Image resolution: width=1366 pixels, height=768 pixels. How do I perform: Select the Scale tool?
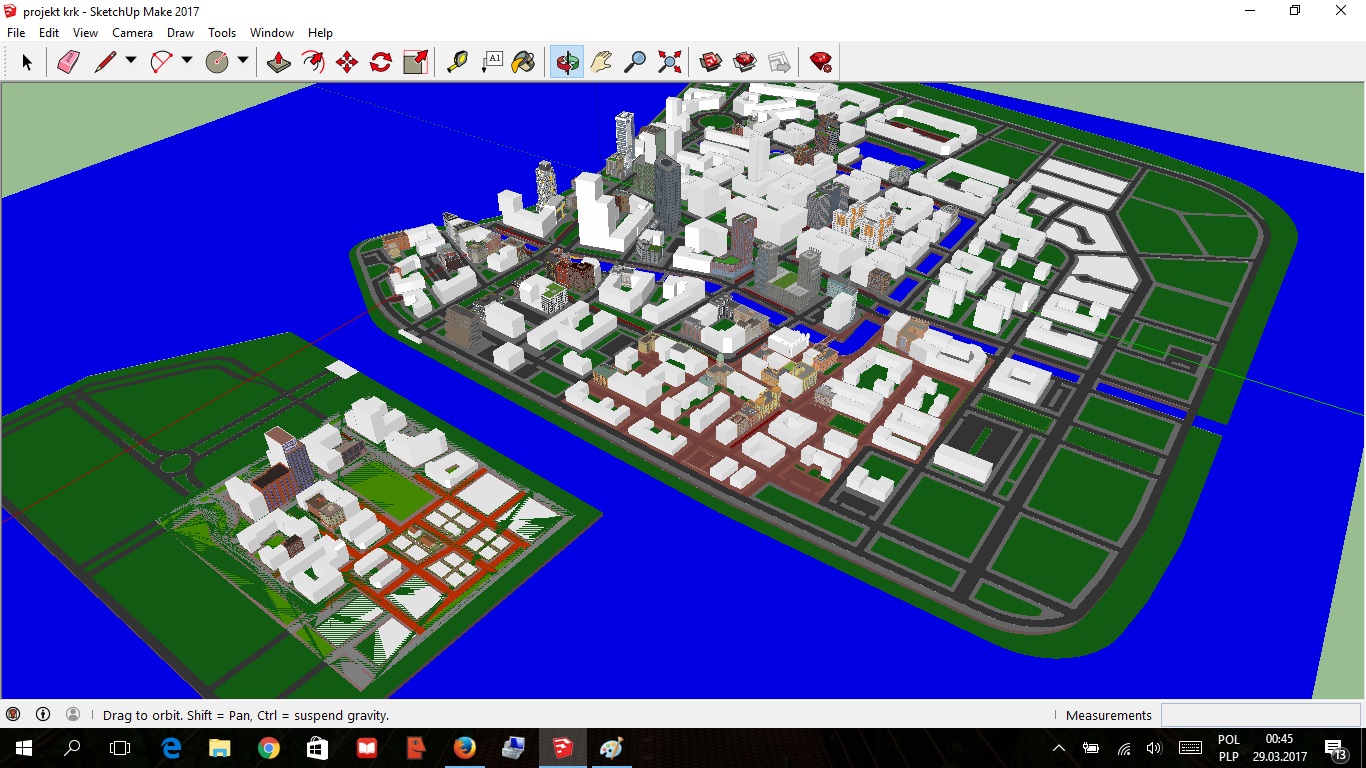tap(415, 63)
